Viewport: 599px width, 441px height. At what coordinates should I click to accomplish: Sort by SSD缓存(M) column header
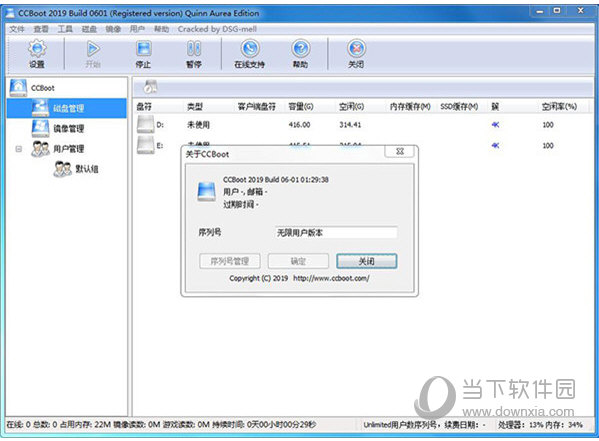click(459, 107)
